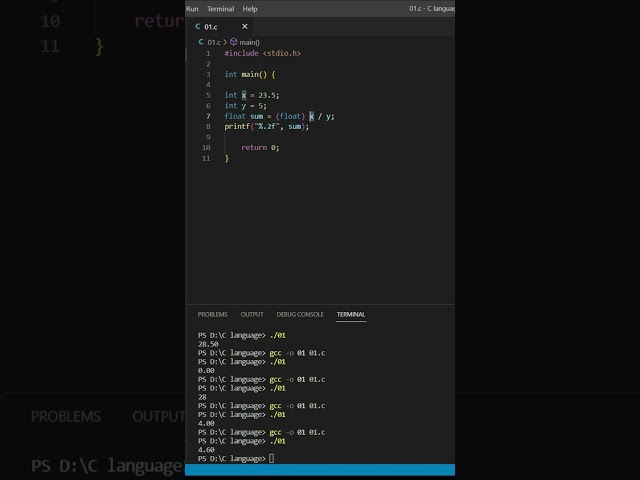
Task: Click the 'int y = 5;' line
Action: (245, 106)
